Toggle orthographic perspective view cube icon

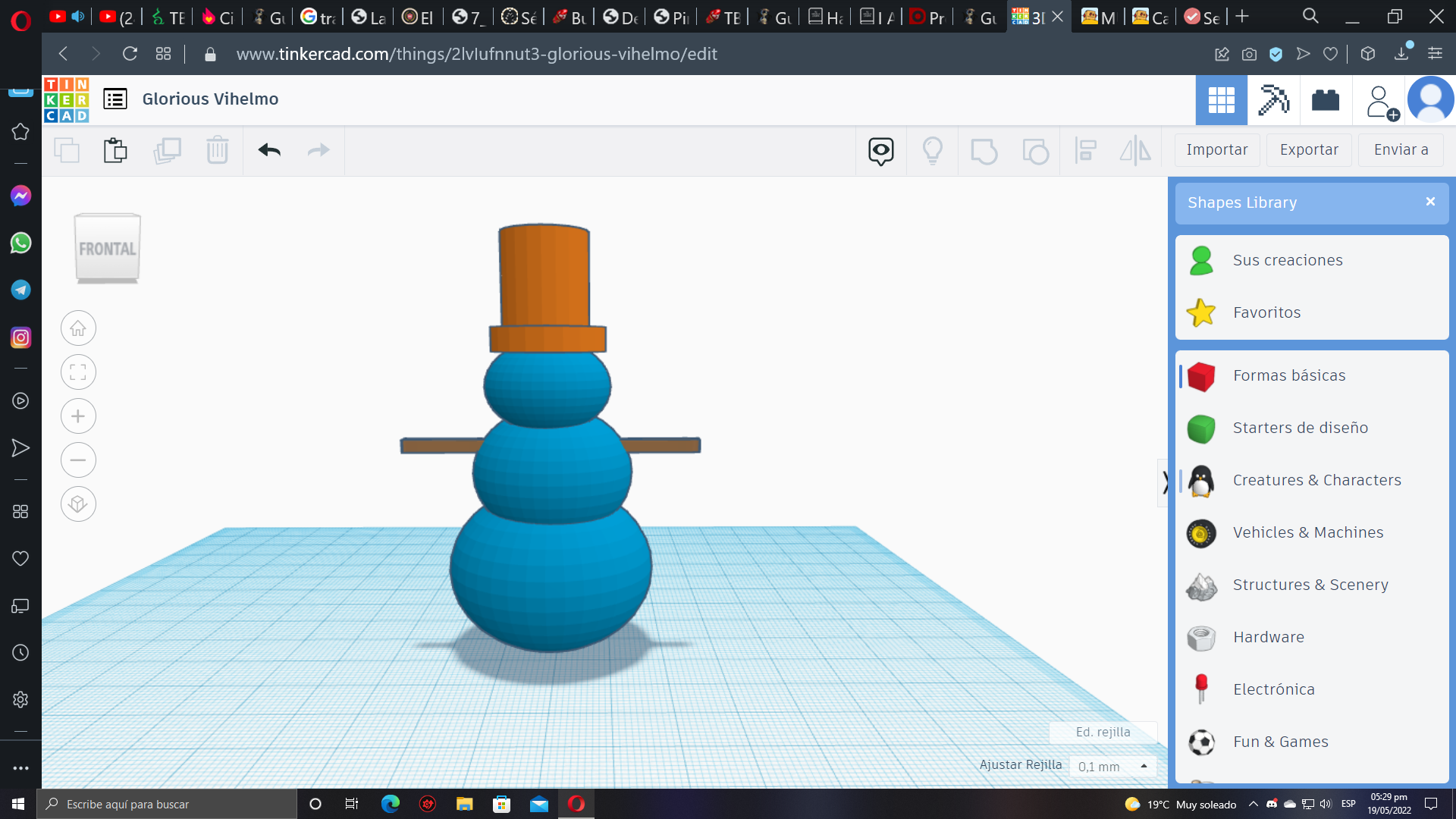(78, 504)
